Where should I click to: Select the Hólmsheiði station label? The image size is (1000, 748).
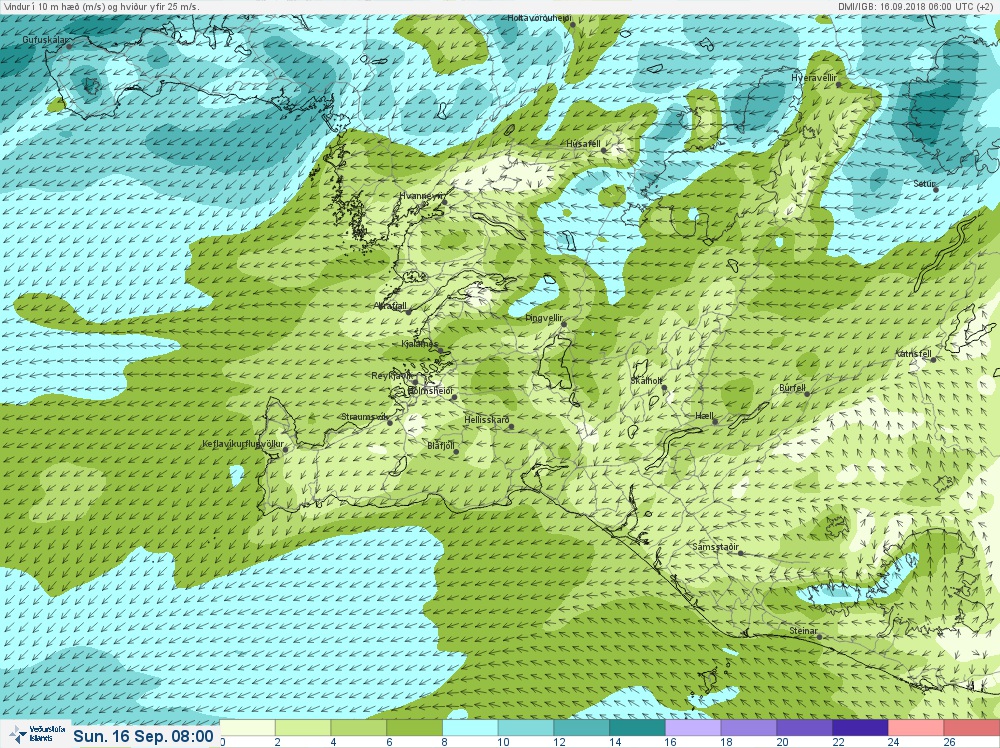tap(430, 390)
